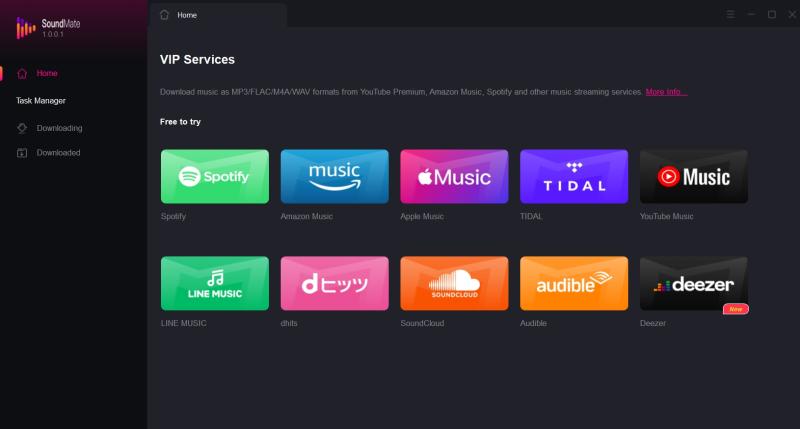This screenshot has height=429, width=800.
Task: Select the Amazon Music tile
Action: [x=334, y=177]
